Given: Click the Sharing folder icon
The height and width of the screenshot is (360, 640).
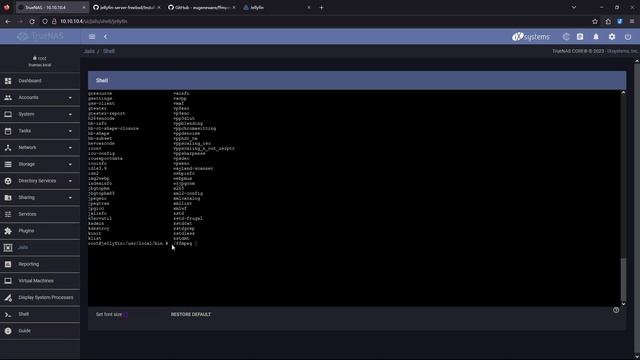Looking at the screenshot, I should pos(8,198).
